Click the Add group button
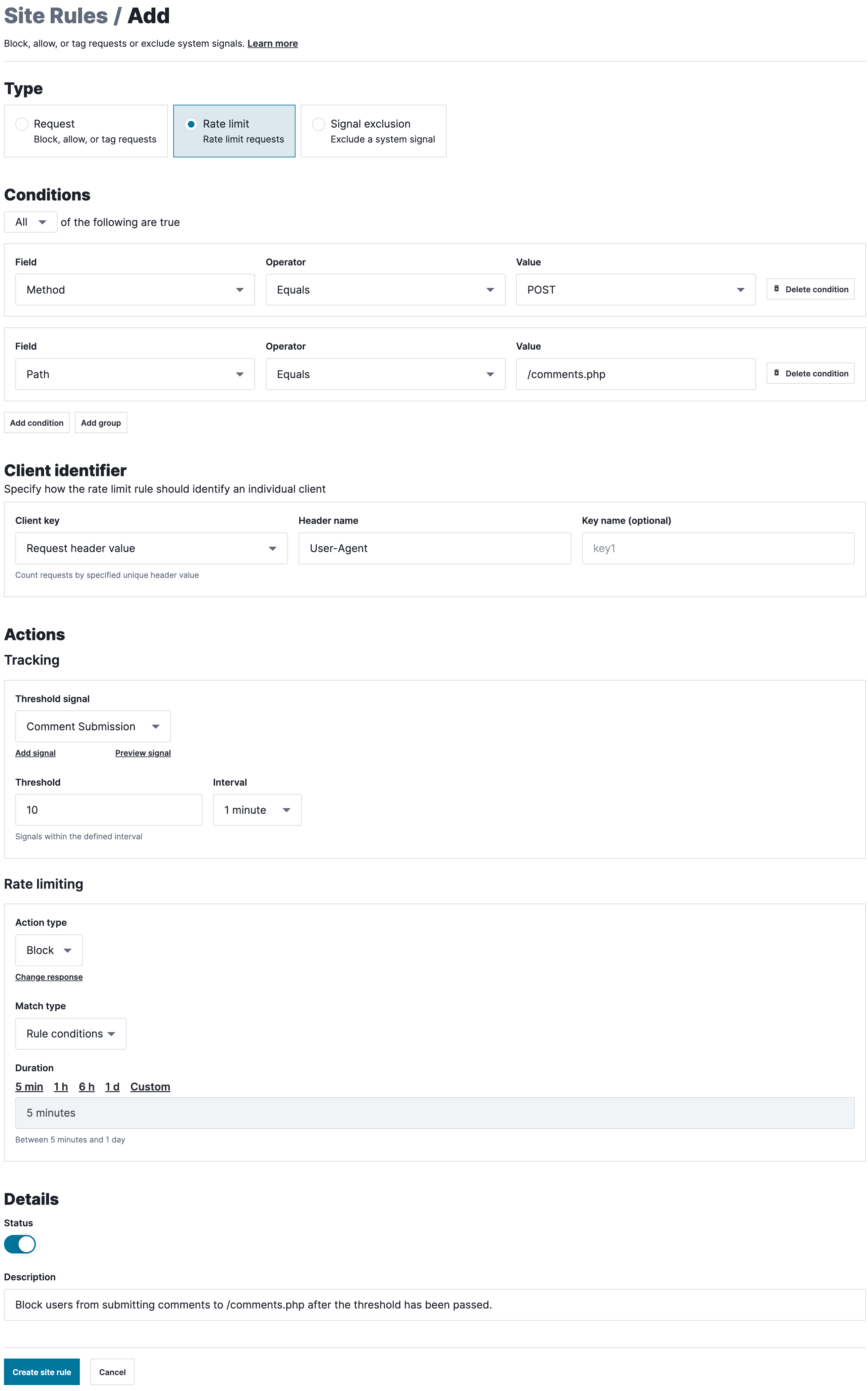This screenshot has width=868, height=1391. (101, 422)
